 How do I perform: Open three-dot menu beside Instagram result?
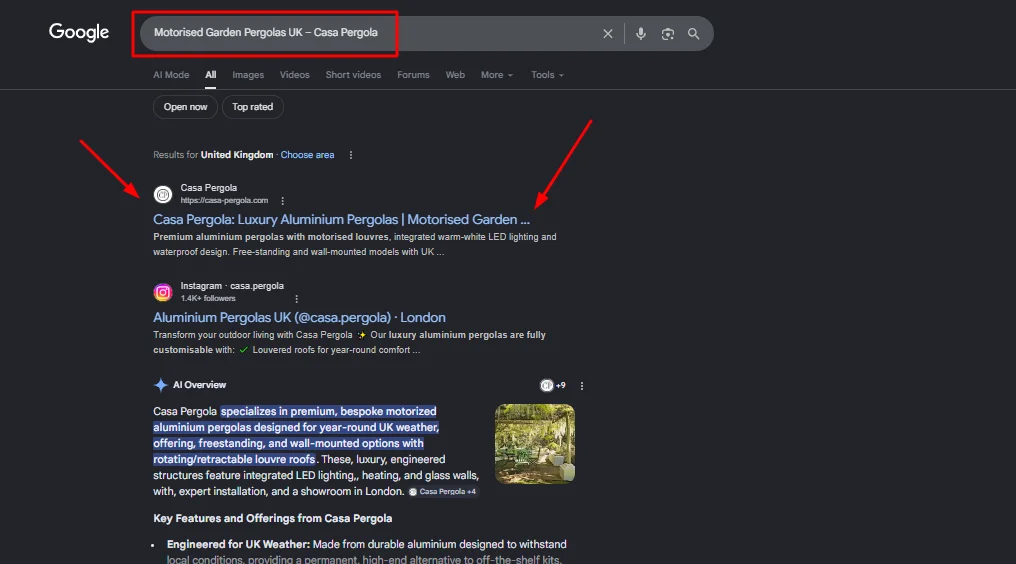pyautogui.click(x=296, y=298)
